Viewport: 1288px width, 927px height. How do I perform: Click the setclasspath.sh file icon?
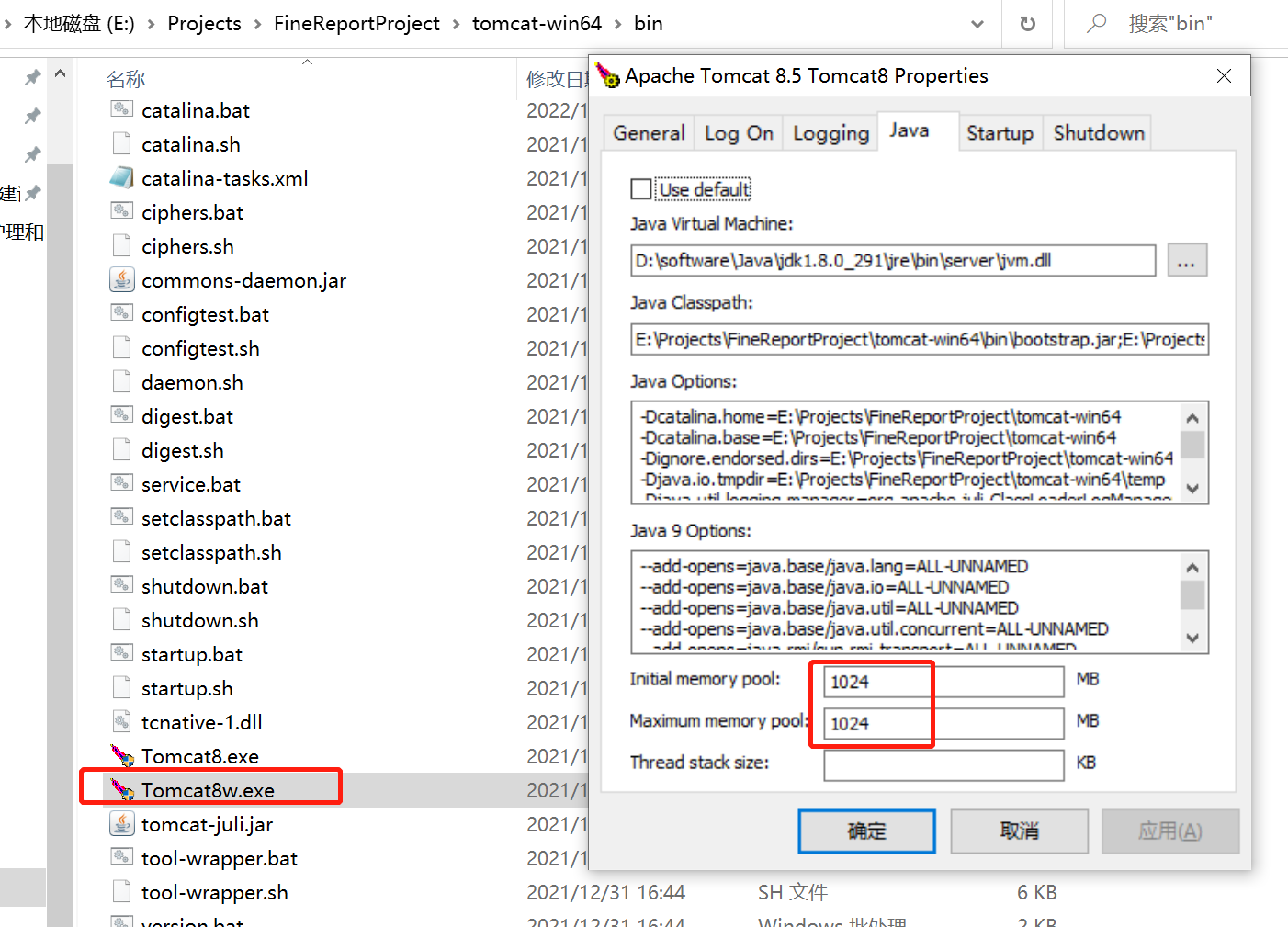(x=122, y=551)
